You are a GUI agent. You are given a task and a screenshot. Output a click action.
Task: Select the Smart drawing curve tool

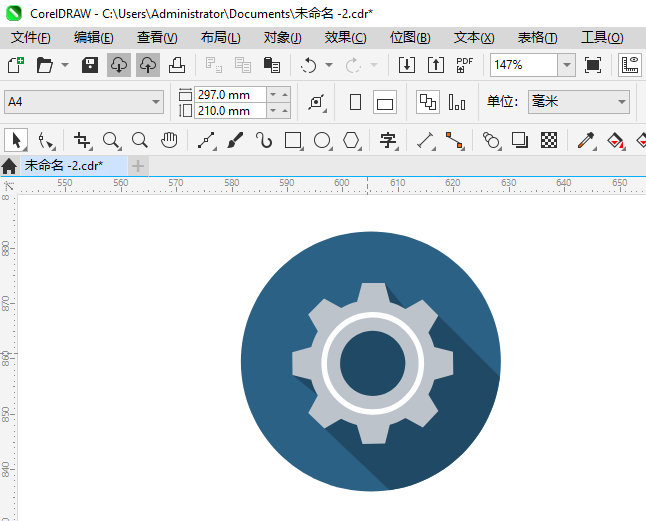tap(264, 140)
